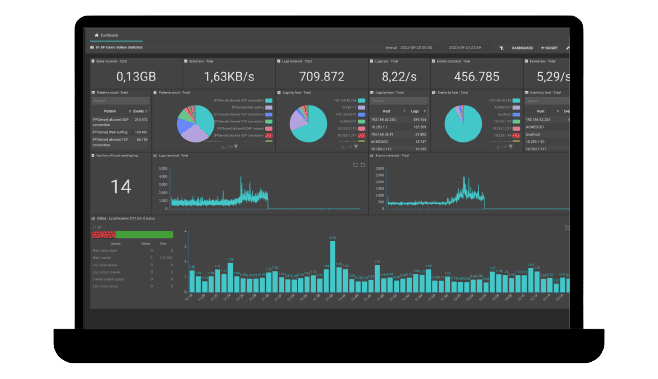The height and width of the screenshot is (379, 658).
Task: Add a new widget with + WIDGET
Action: pyautogui.click(x=549, y=48)
